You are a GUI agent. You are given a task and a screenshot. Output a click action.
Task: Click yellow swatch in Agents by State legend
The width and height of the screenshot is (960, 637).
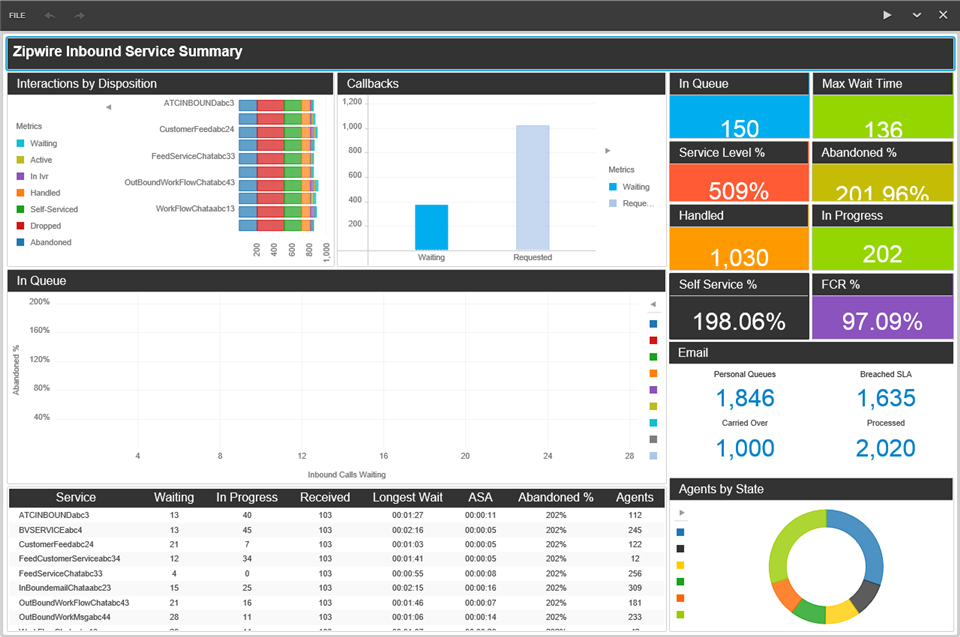tap(681, 565)
